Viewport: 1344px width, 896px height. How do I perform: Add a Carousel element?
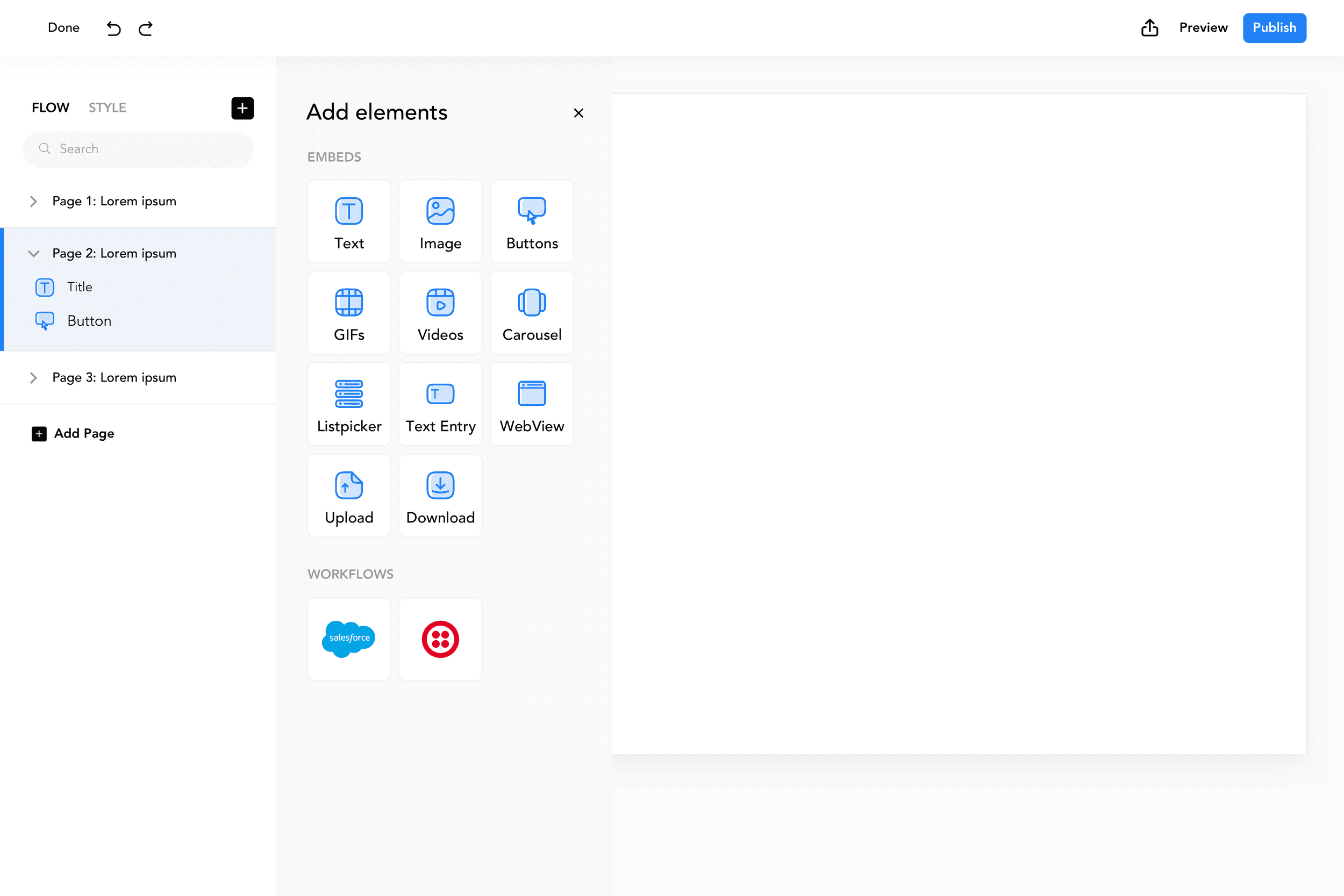532,313
